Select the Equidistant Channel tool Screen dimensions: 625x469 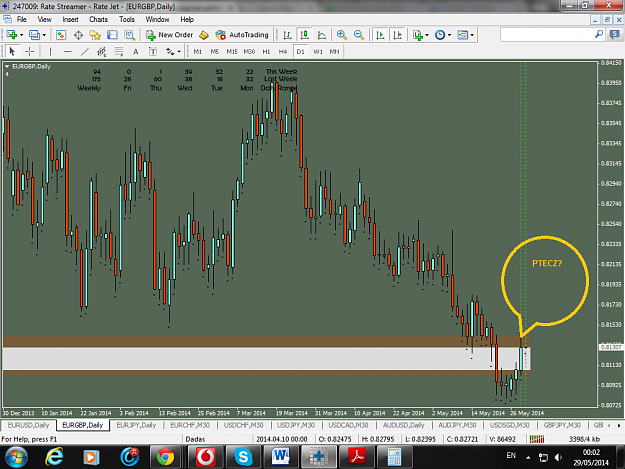[102, 51]
